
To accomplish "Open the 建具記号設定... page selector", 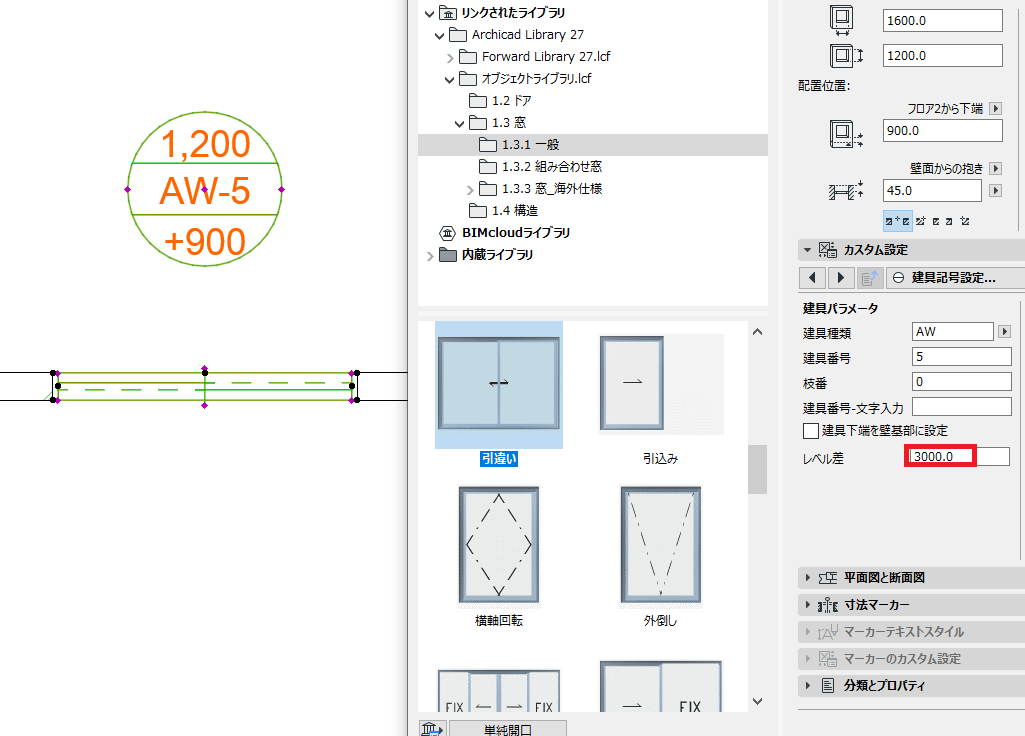I will pos(954,278).
